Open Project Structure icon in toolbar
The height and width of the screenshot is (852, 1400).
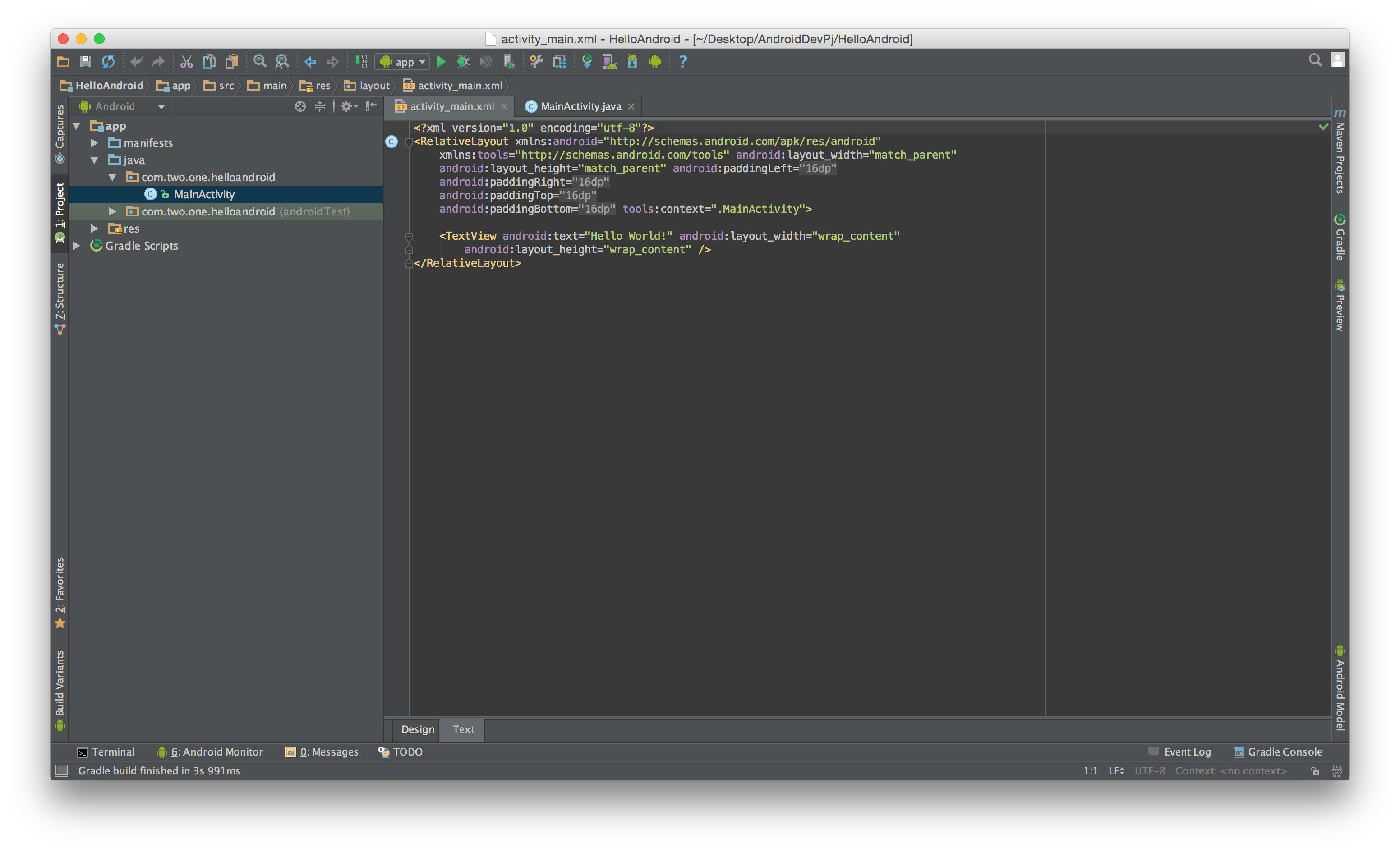point(559,61)
